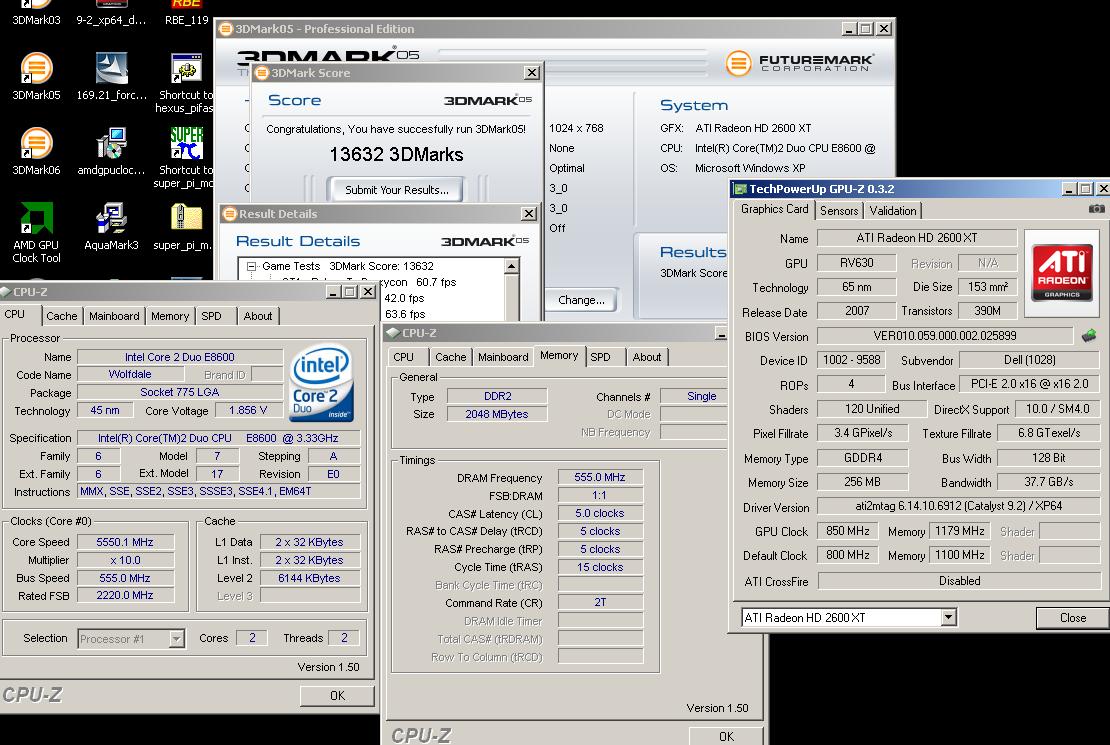Click the GPU-Z BIOS Version field
Viewport: 1110px width, 745px height.
[944, 336]
